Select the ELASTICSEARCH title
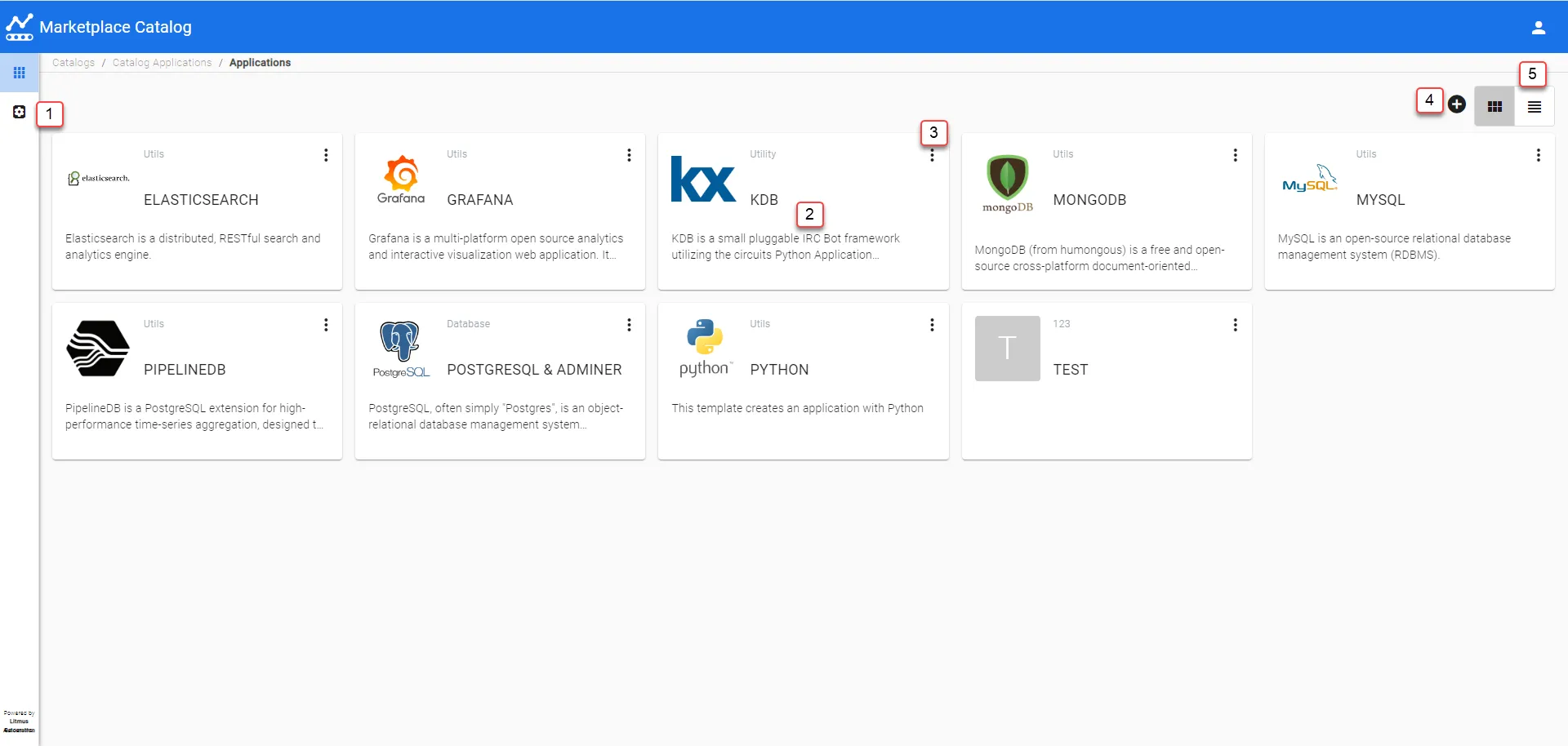The width and height of the screenshot is (1568, 746). pos(201,200)
